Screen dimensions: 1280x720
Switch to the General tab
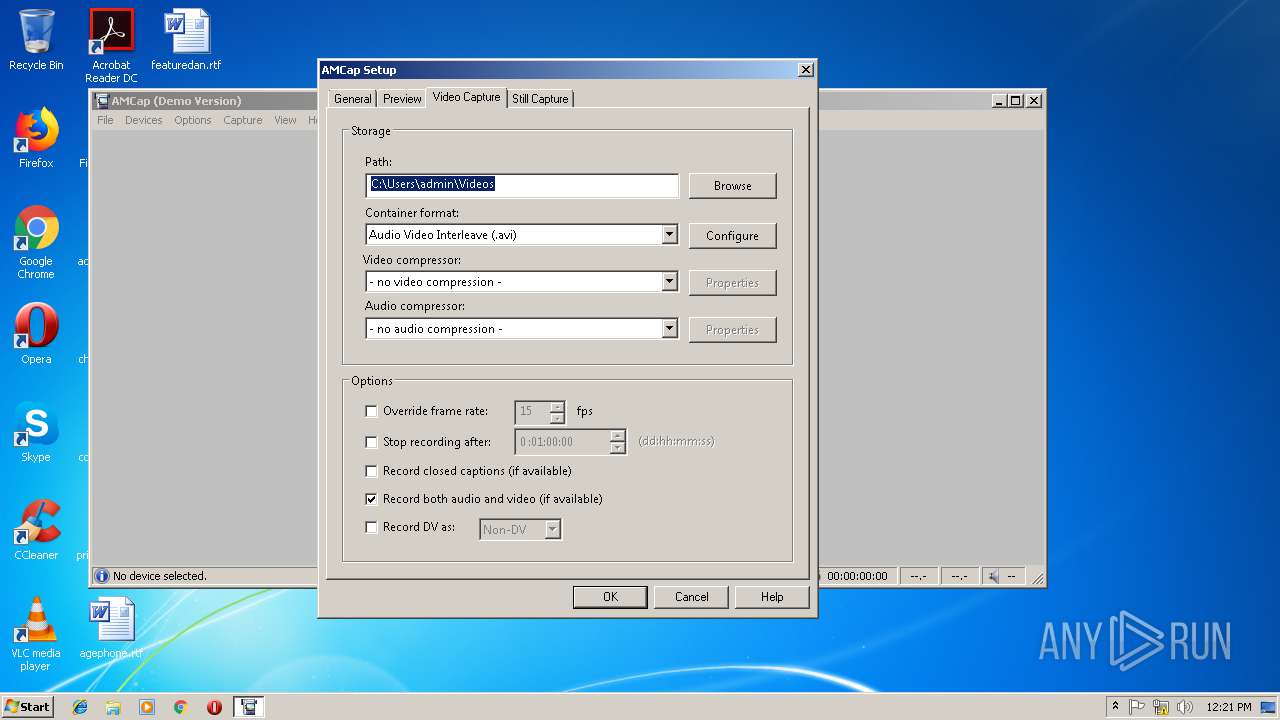pyautogui.click(x=353, y=99)
